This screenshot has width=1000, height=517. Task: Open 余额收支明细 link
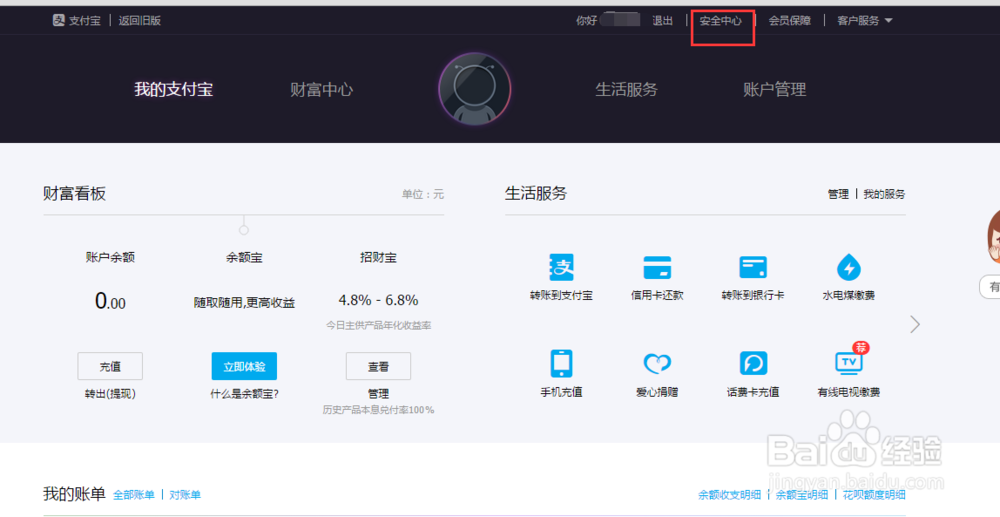click(730, 495)
